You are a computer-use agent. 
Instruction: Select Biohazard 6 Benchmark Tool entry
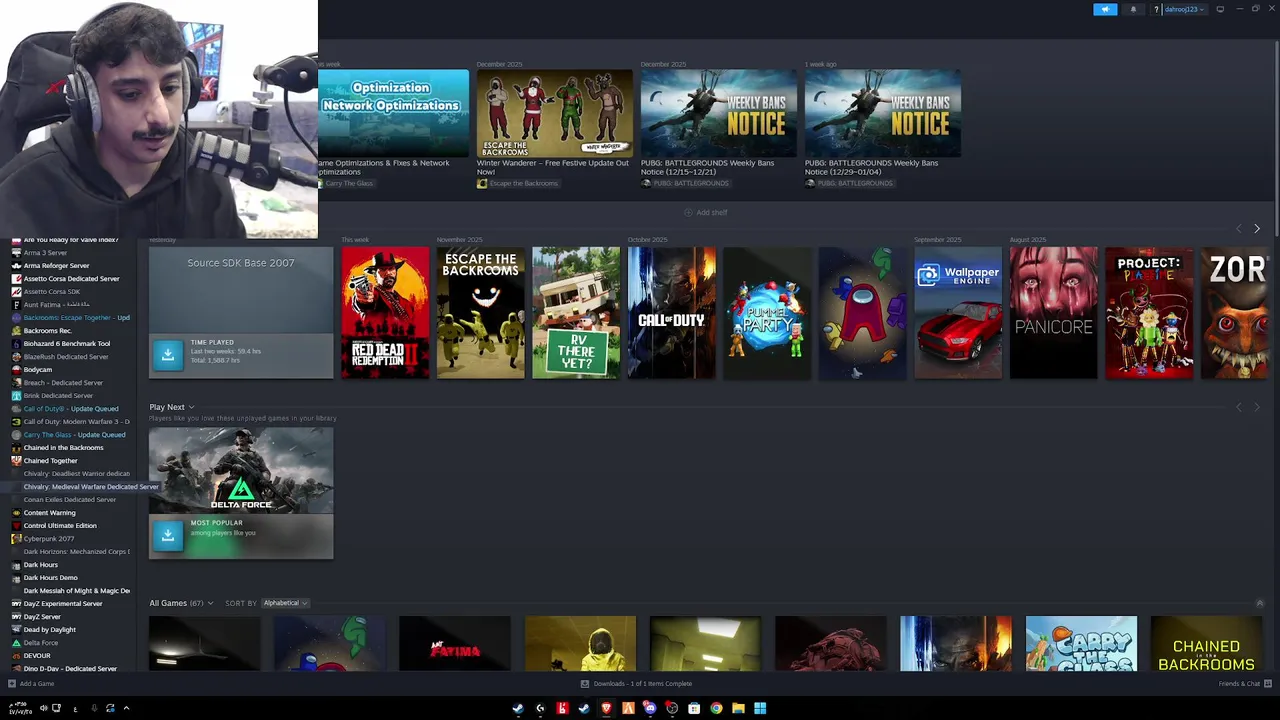[x=68, y=344]
